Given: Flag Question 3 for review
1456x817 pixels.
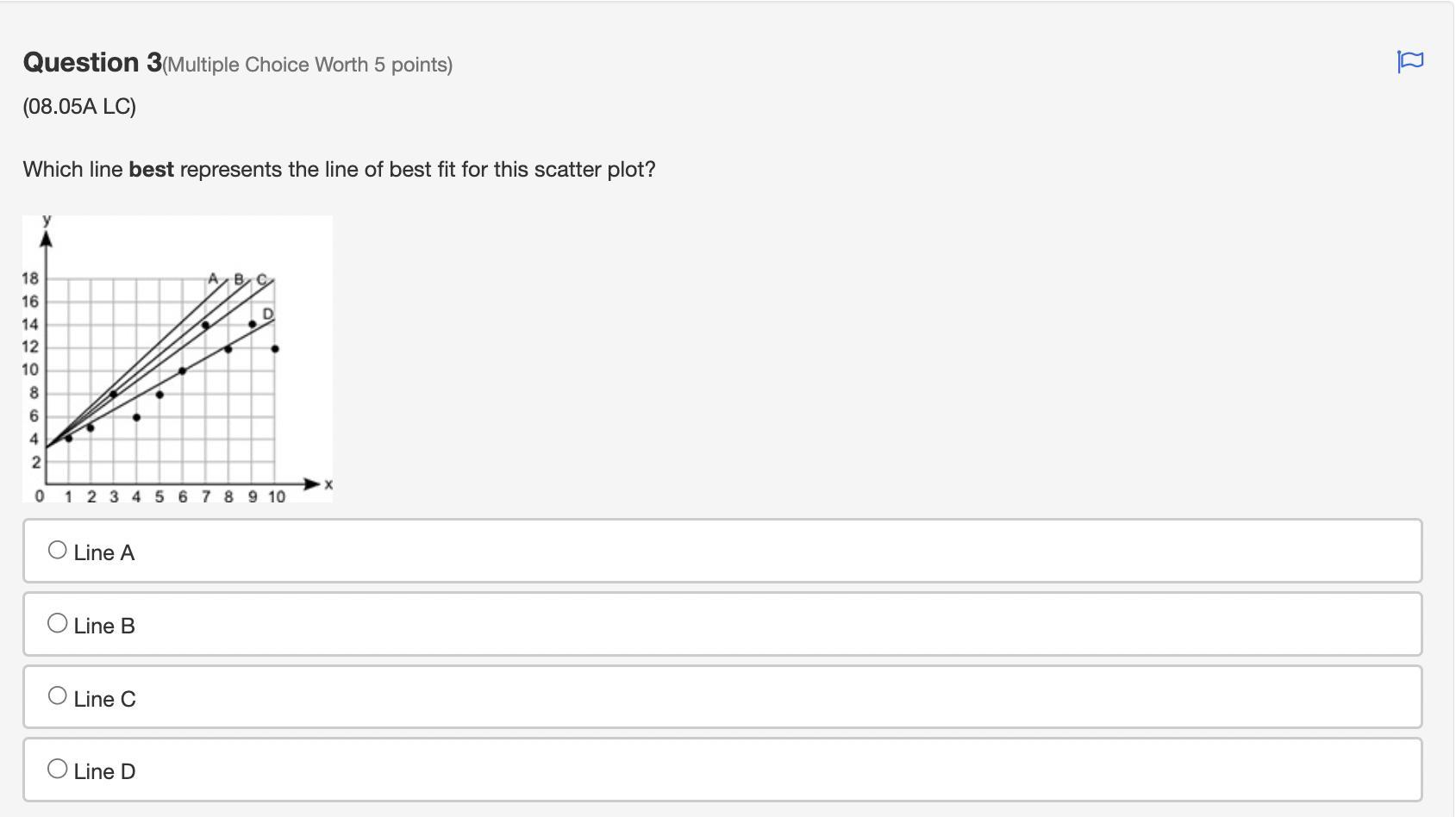Looking at the screenshot, I should click(x=1409, y=61).
